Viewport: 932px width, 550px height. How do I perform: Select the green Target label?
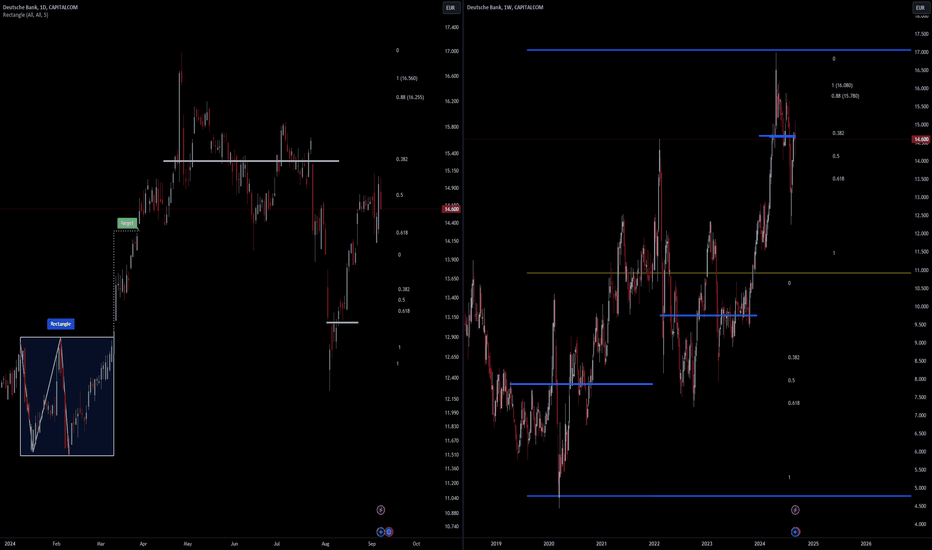coord(127,223)
